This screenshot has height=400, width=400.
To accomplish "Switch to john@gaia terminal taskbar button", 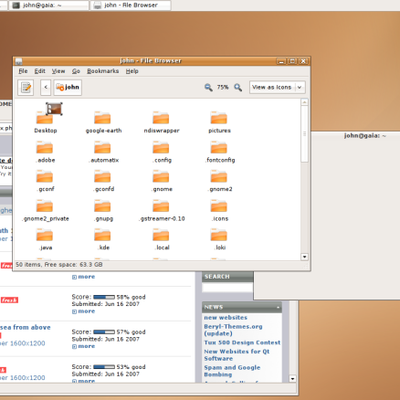I will [49, 5].
